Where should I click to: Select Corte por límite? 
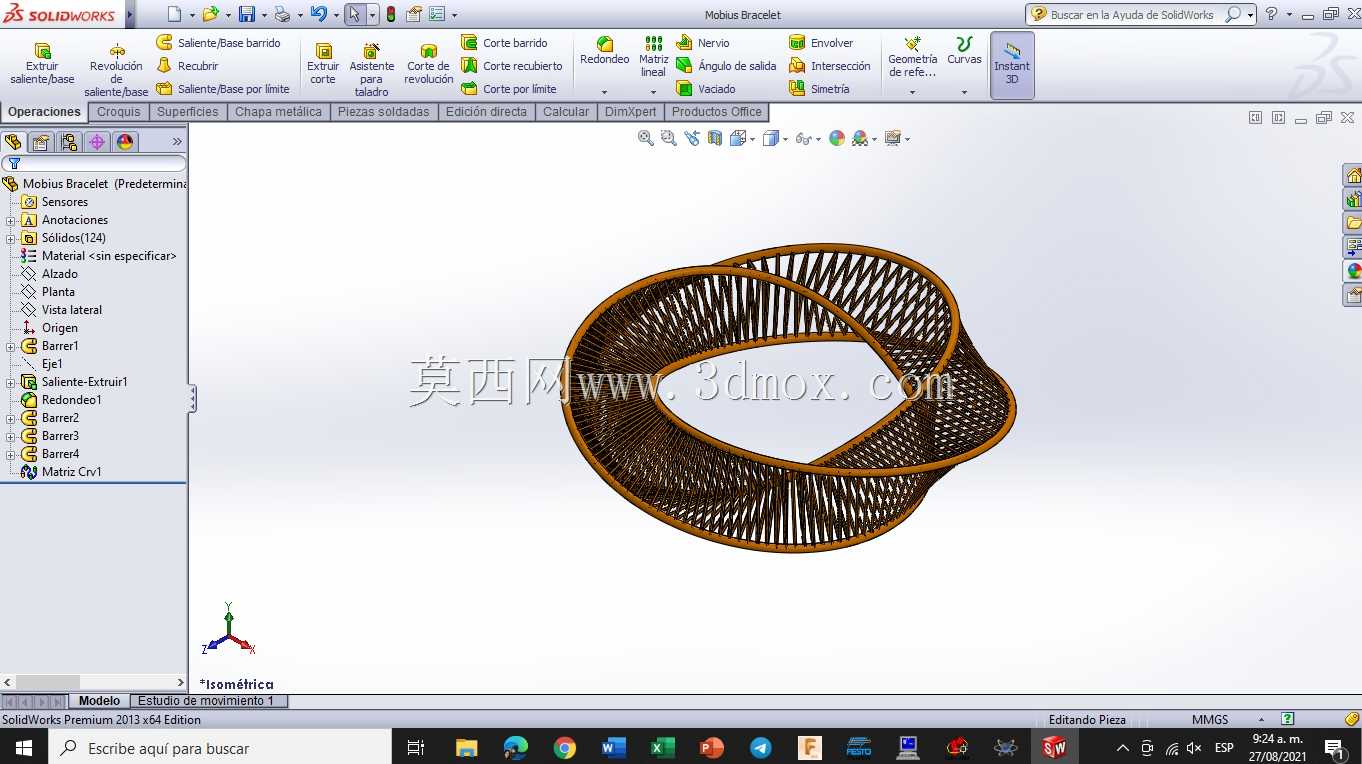(x=509, y=89)
